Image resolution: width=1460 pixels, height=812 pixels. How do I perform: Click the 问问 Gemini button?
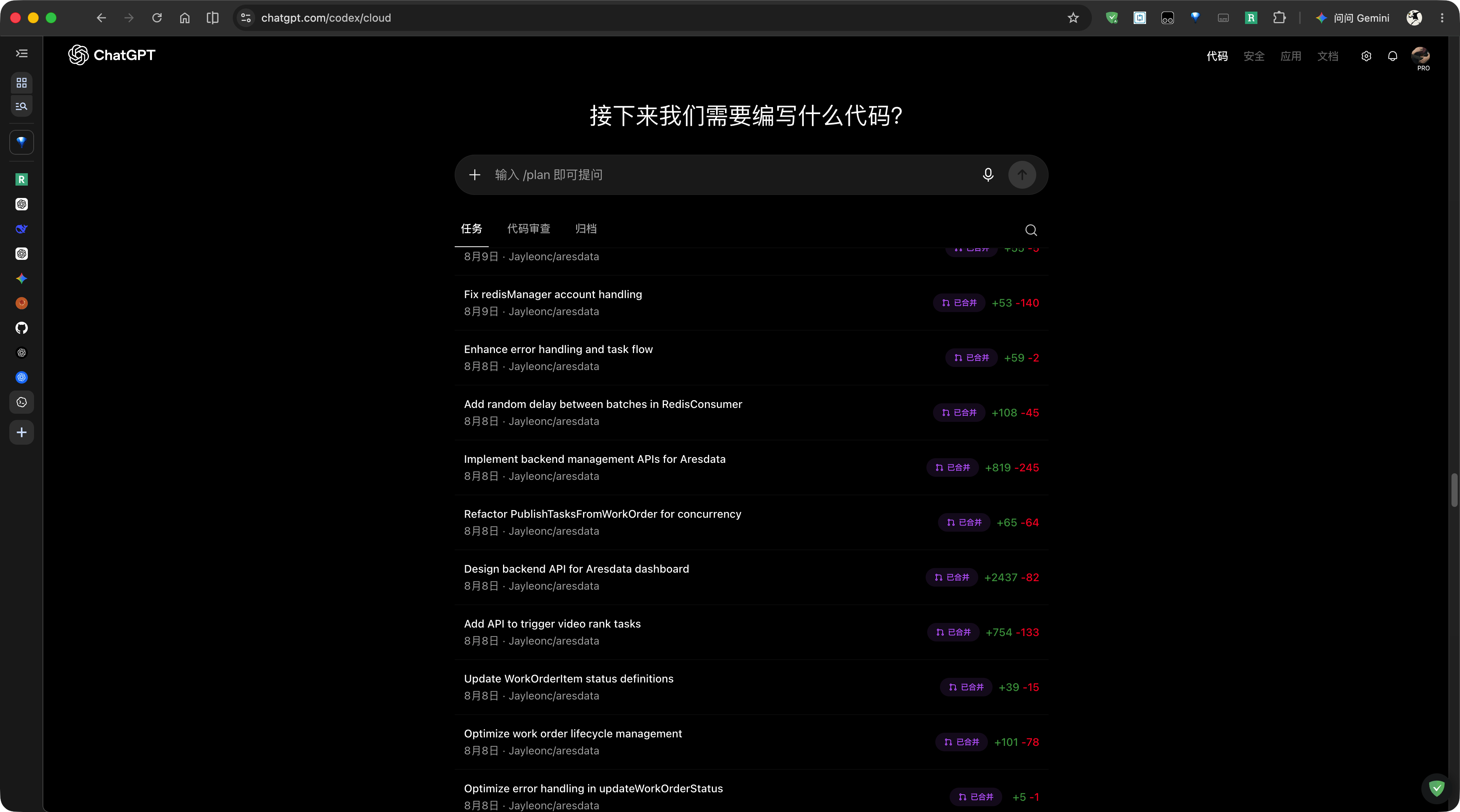tap(1353, 18)
